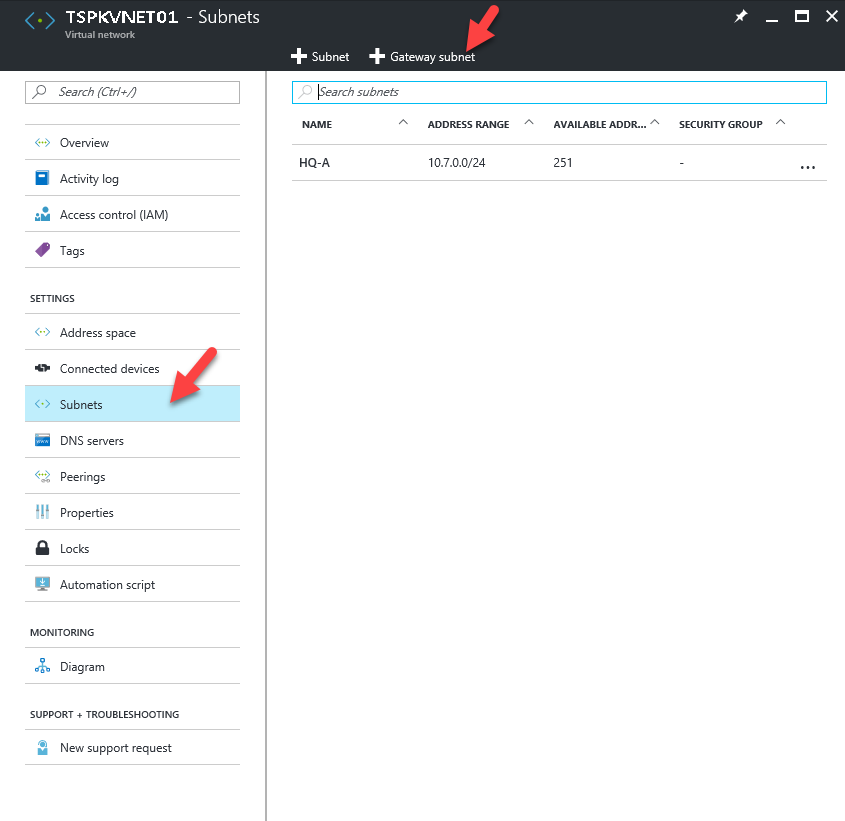
Task: Open Peerings settings
Action: click(133, 477)
